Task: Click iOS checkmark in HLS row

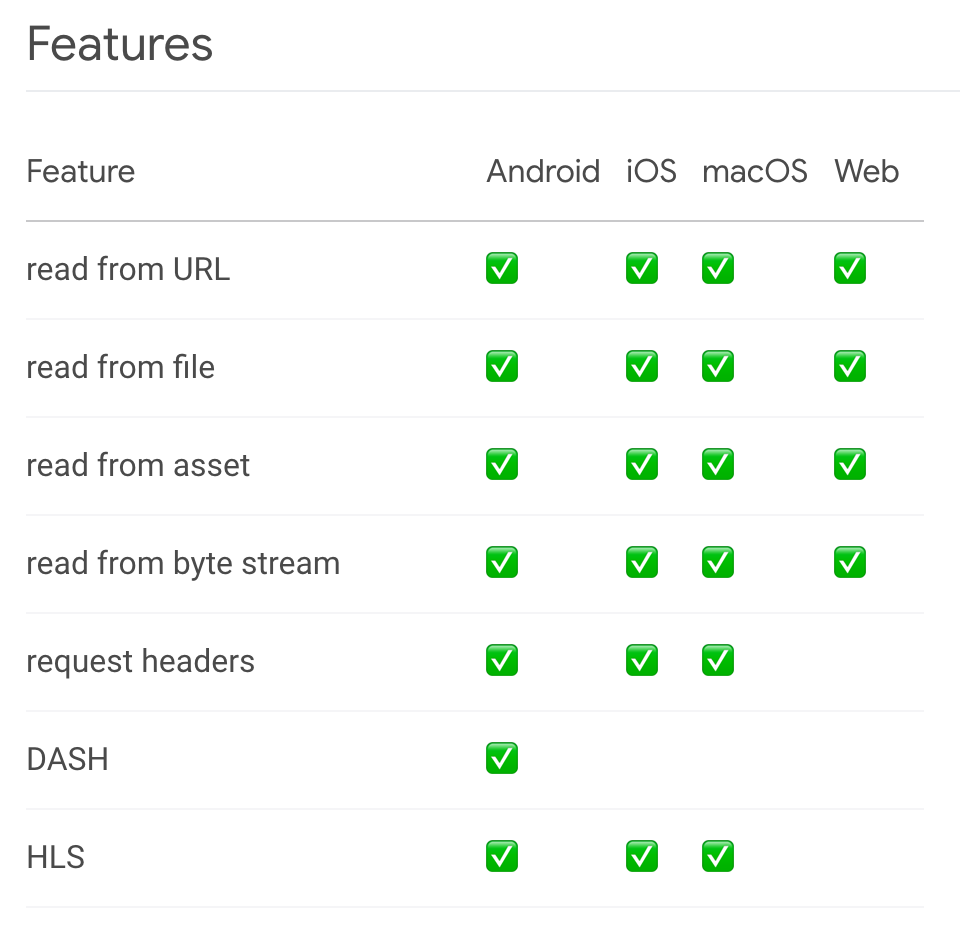Action: 642,857
